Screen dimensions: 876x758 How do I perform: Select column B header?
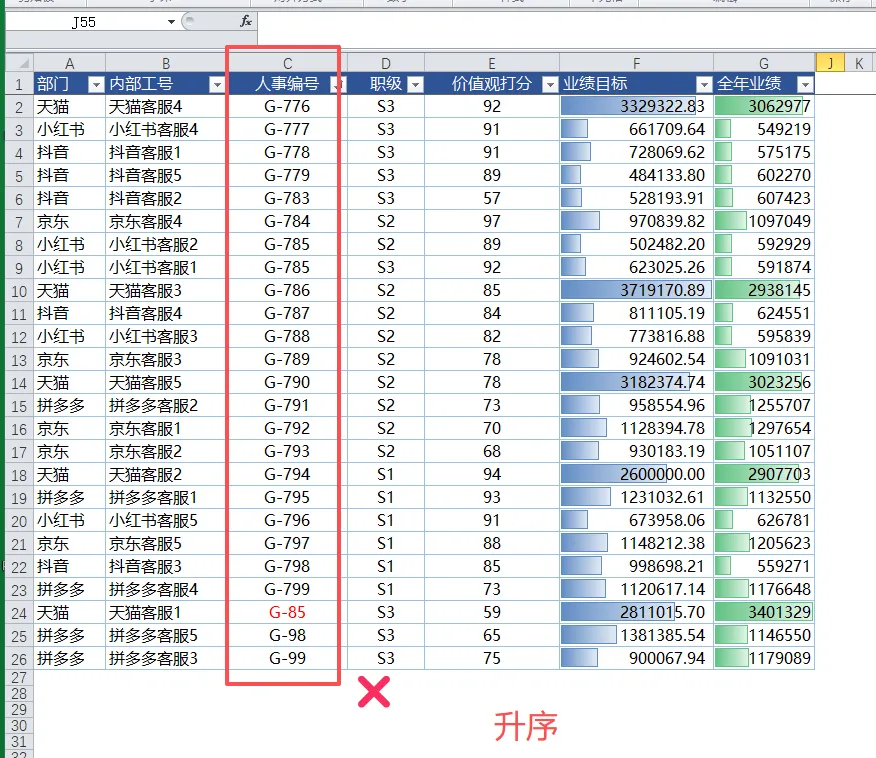click(x=165, y=63)
